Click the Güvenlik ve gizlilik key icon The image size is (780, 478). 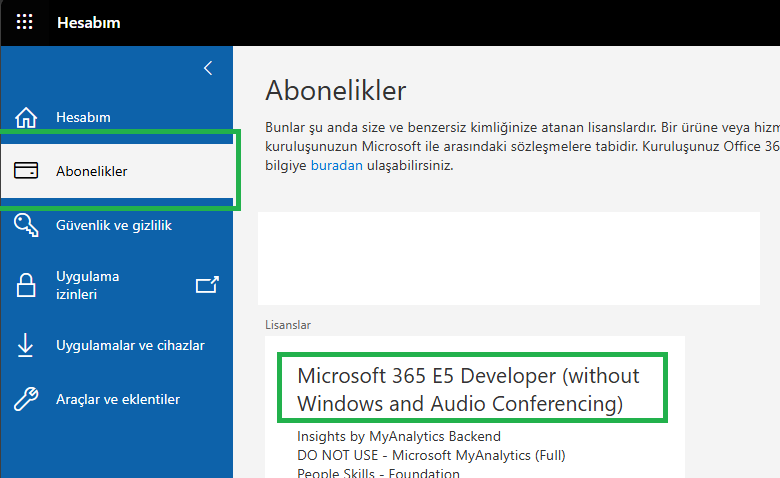pyautogui.click(x=26, y=225)
